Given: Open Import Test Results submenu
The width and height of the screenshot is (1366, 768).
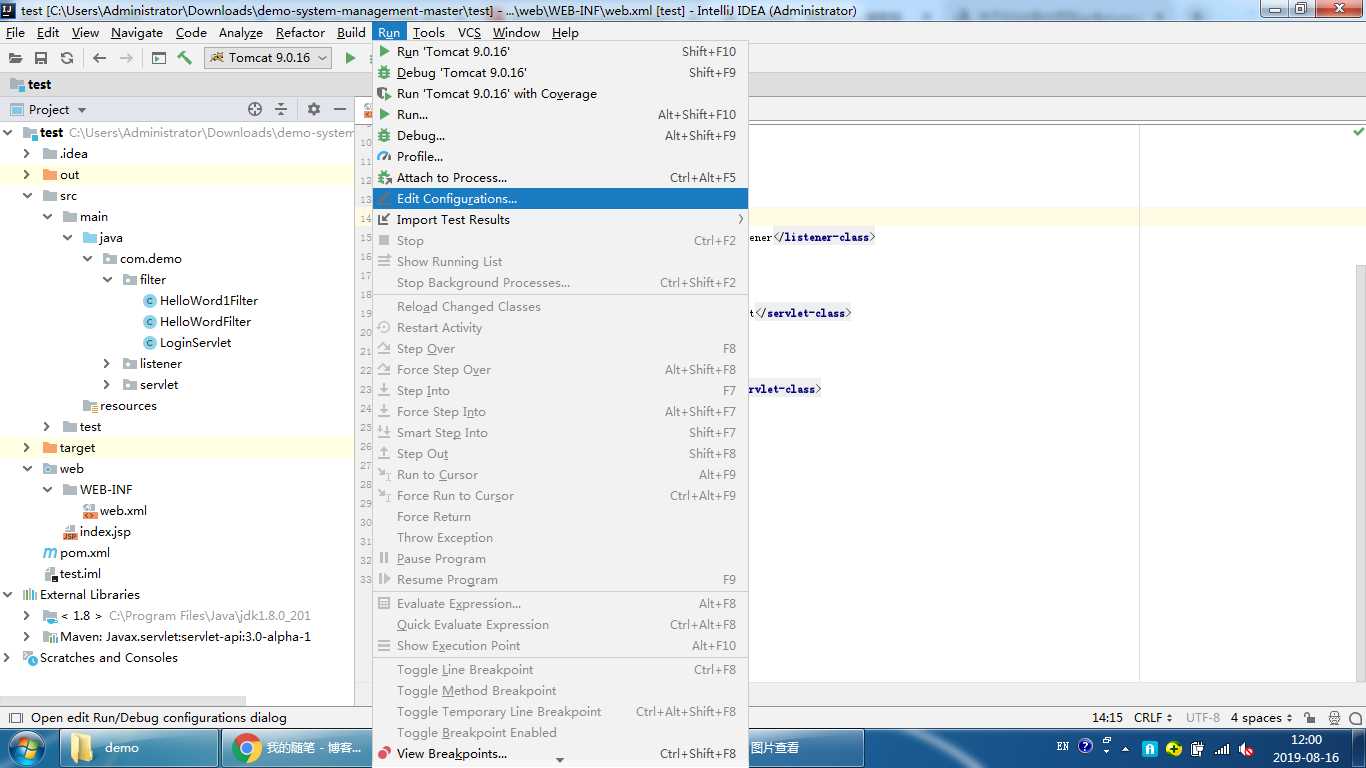Looking at the screenshot, I should click(560, 219).
